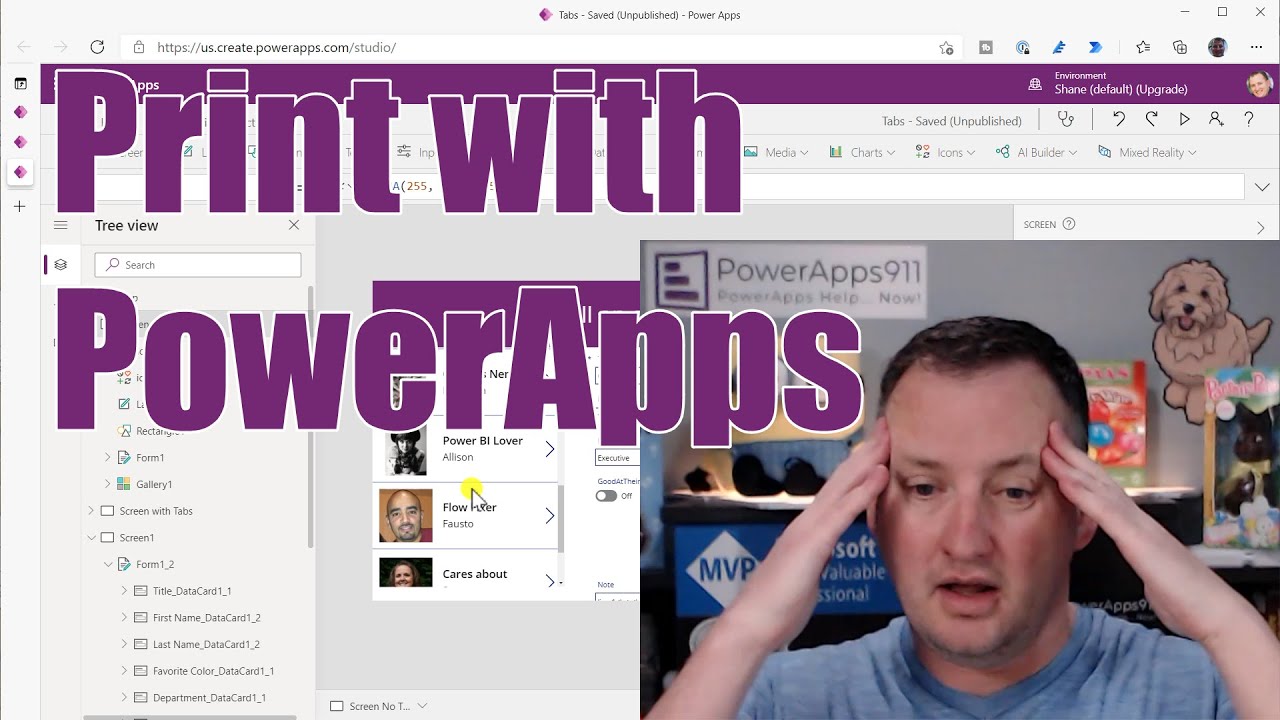Open the top vertical tabs panel icon

19,84
